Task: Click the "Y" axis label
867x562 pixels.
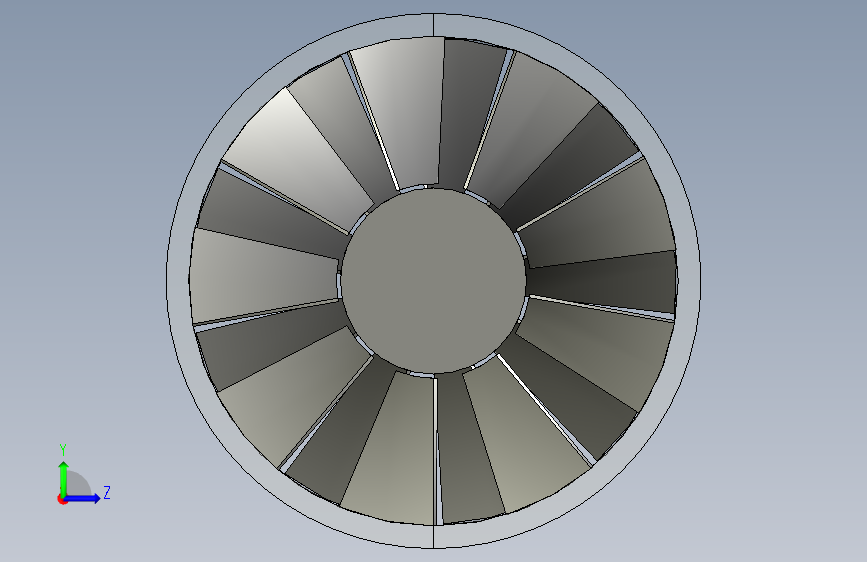Action: coord(63,450)
